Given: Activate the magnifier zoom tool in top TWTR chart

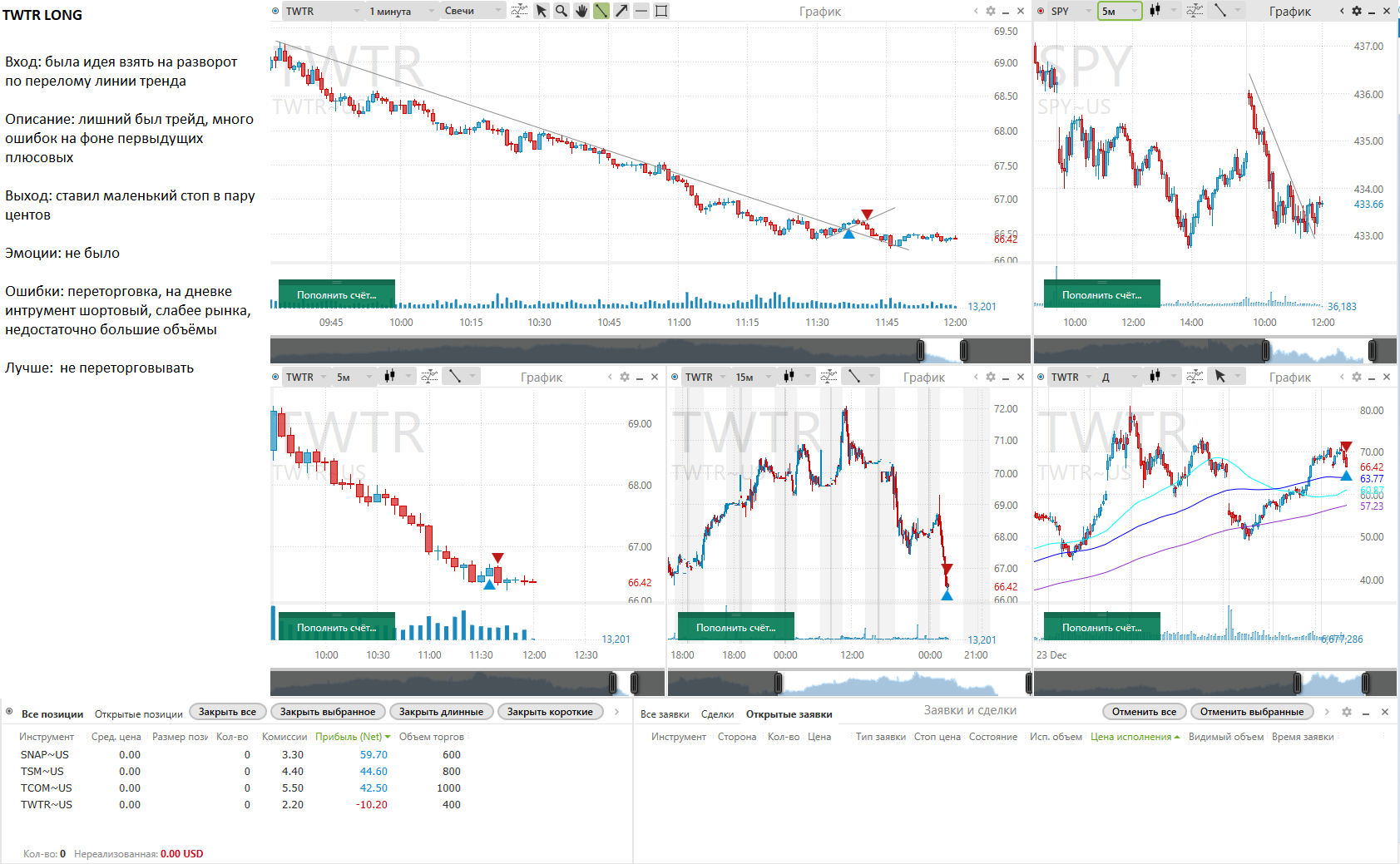Looking at the screenshot, I should pos(561,11).
